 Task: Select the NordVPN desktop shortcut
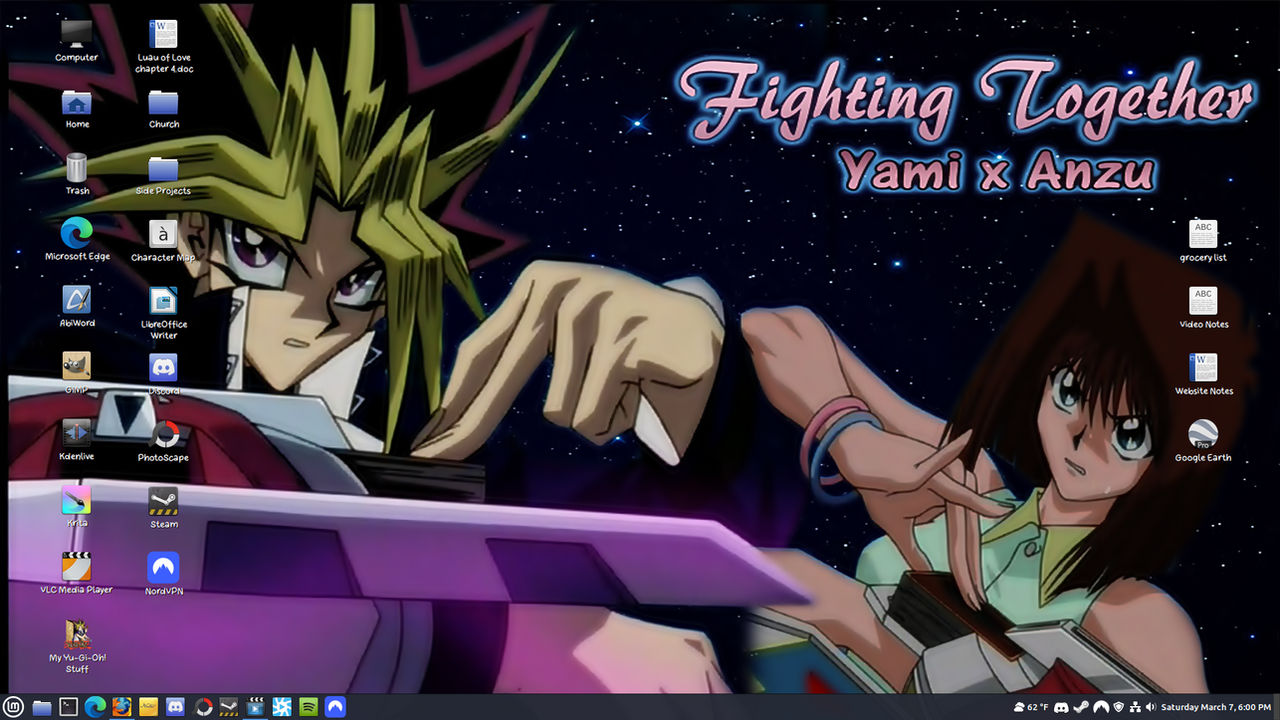pos(164,574)
